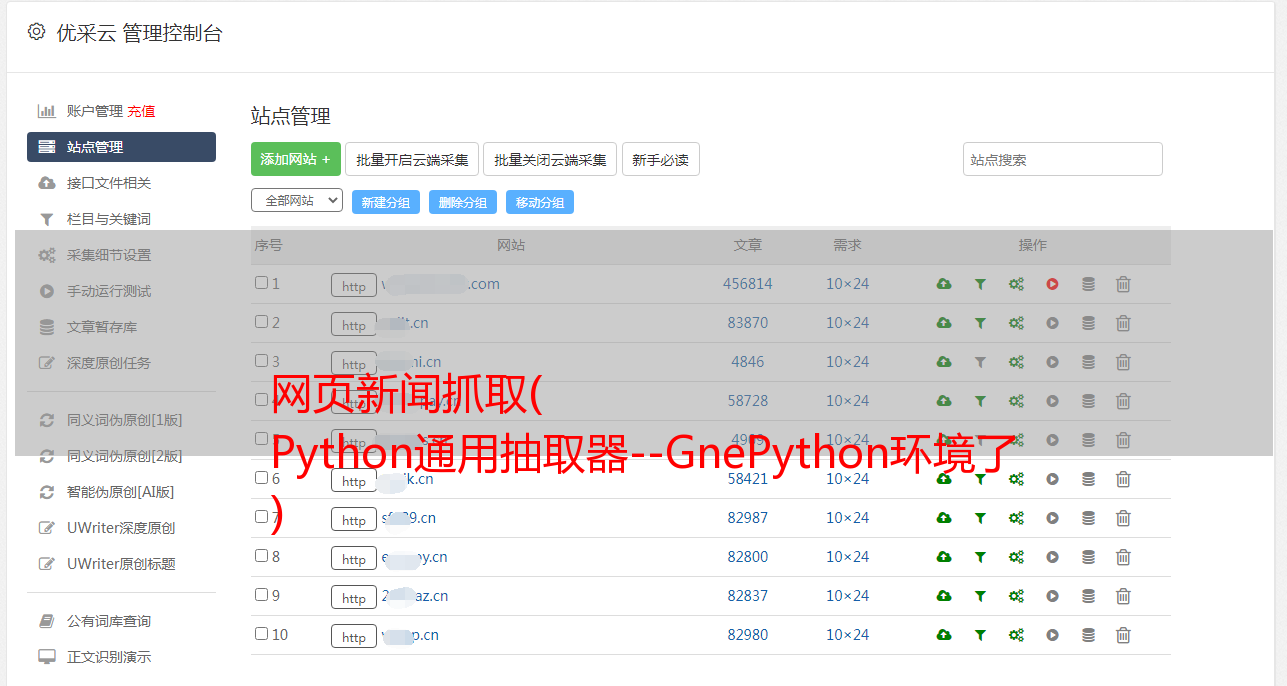Open gears icon in row 82980
This screenshot has width=1287, height=686.
pos(1016,635)
